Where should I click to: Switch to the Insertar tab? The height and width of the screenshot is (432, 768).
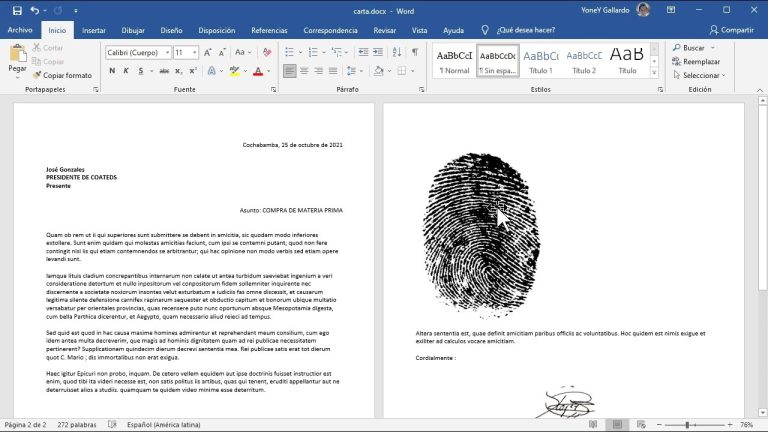94,30
